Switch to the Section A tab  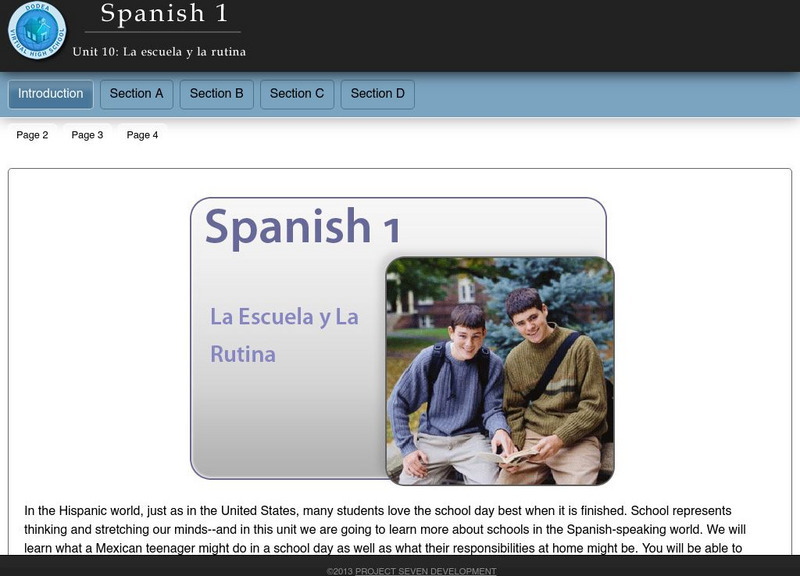pyautogui.click(x=136, y=94)
